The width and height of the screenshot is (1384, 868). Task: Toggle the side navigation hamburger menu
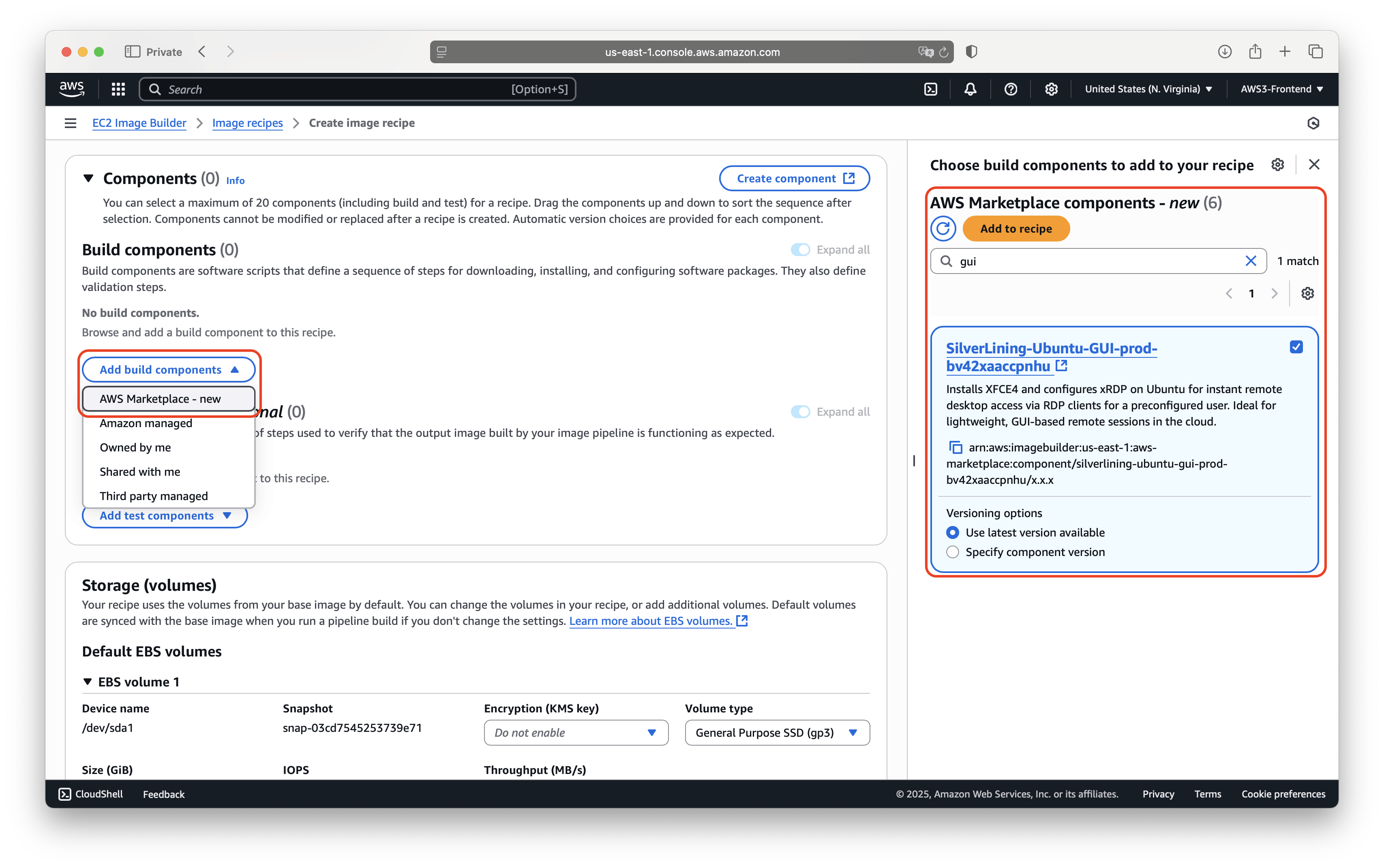click(71, 123)
